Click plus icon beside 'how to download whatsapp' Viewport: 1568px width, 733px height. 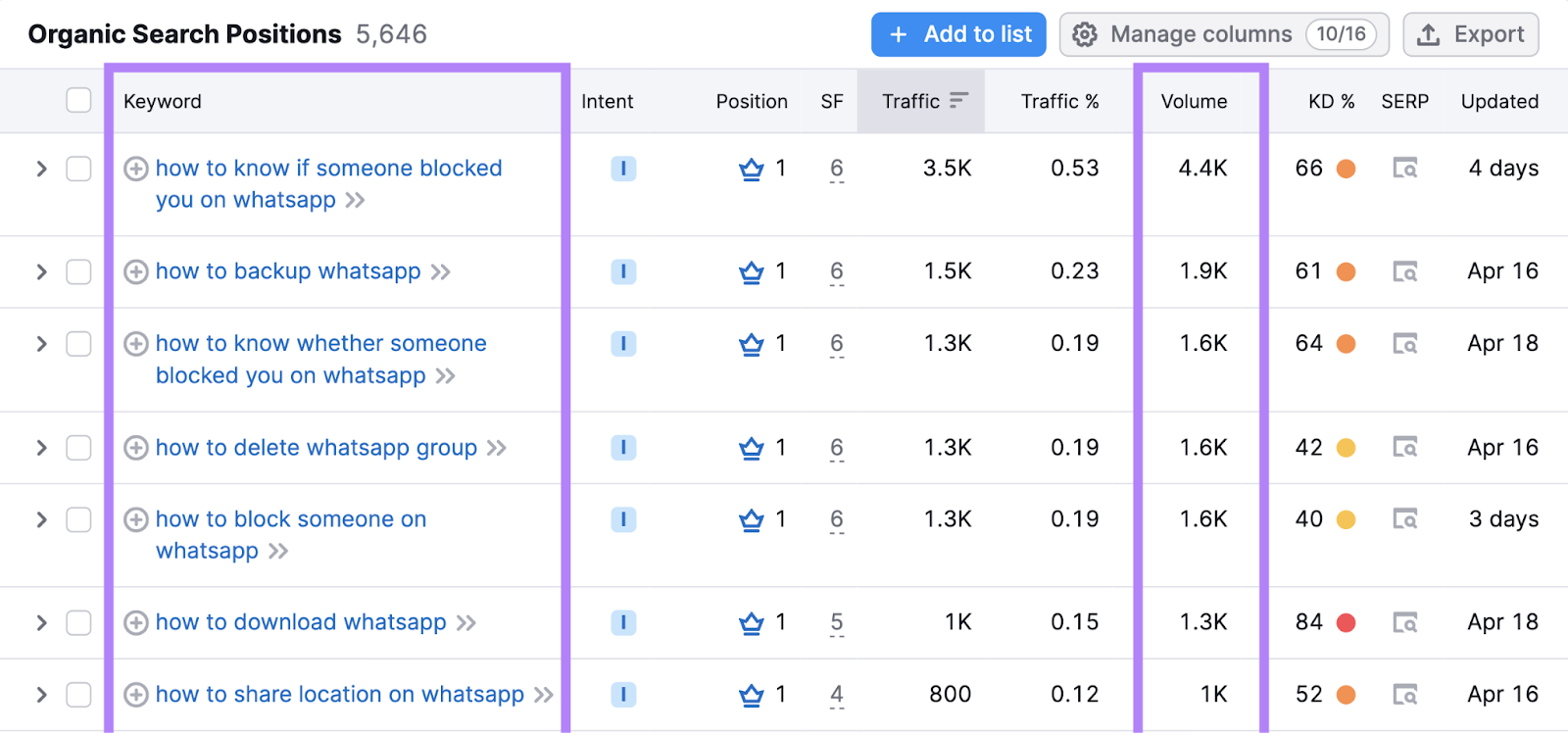click(136, 623)
